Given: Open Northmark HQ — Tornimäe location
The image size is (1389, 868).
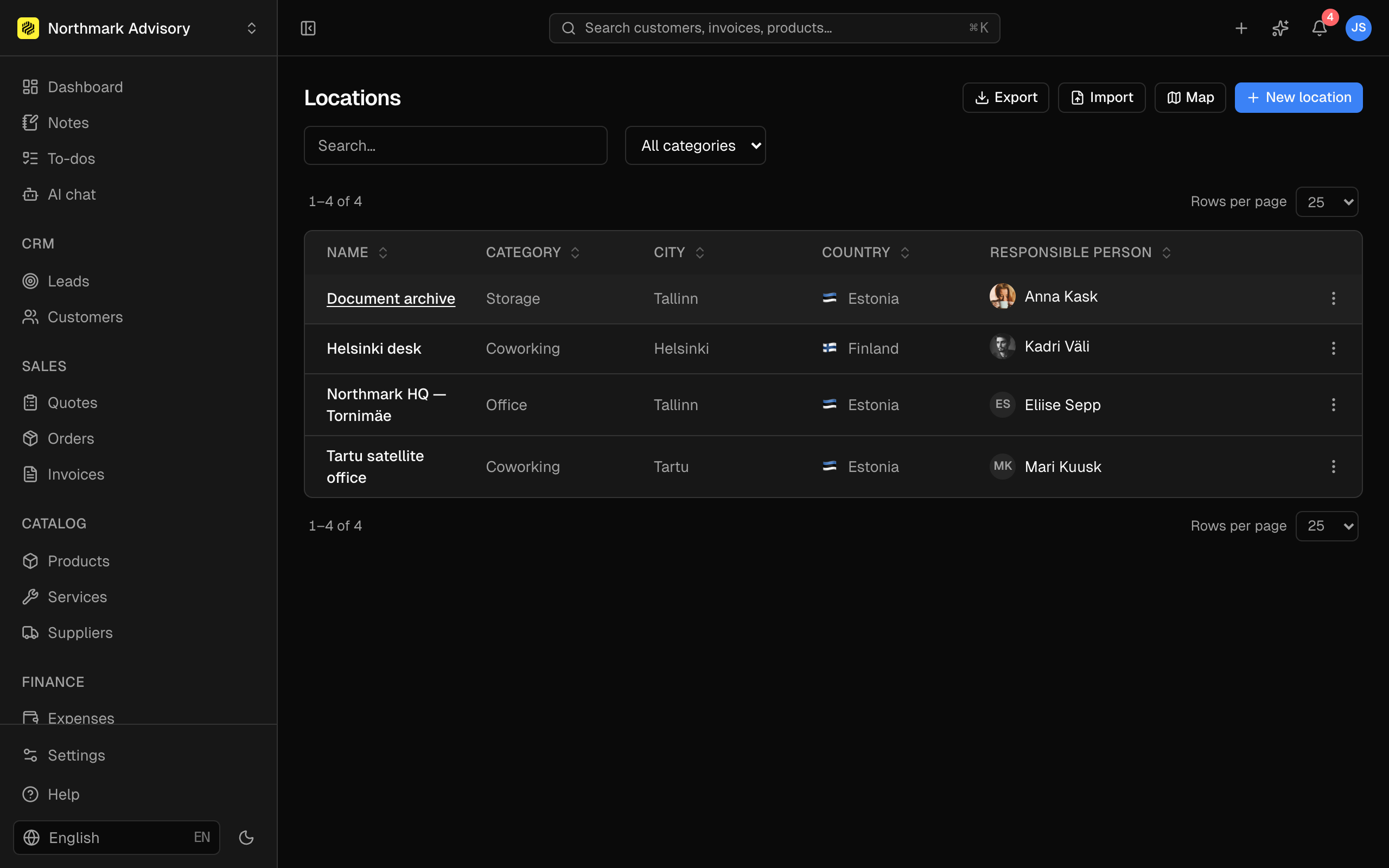Looking at the screenshot, I should [x=386, y=405].
